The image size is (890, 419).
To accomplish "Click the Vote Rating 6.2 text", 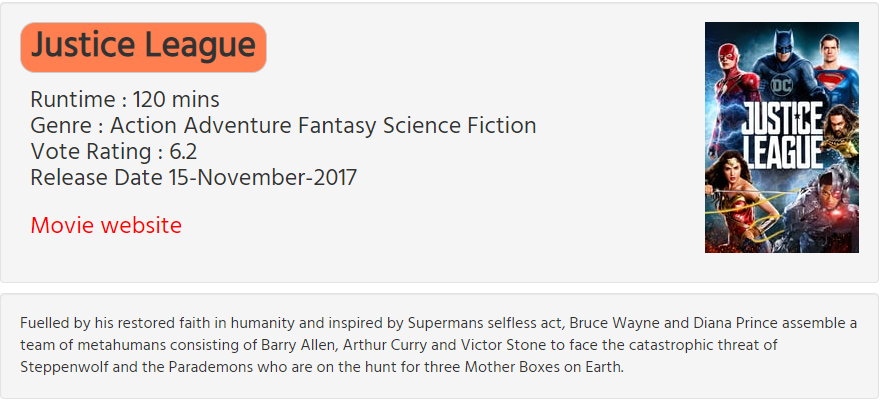I will coord(114,152).
